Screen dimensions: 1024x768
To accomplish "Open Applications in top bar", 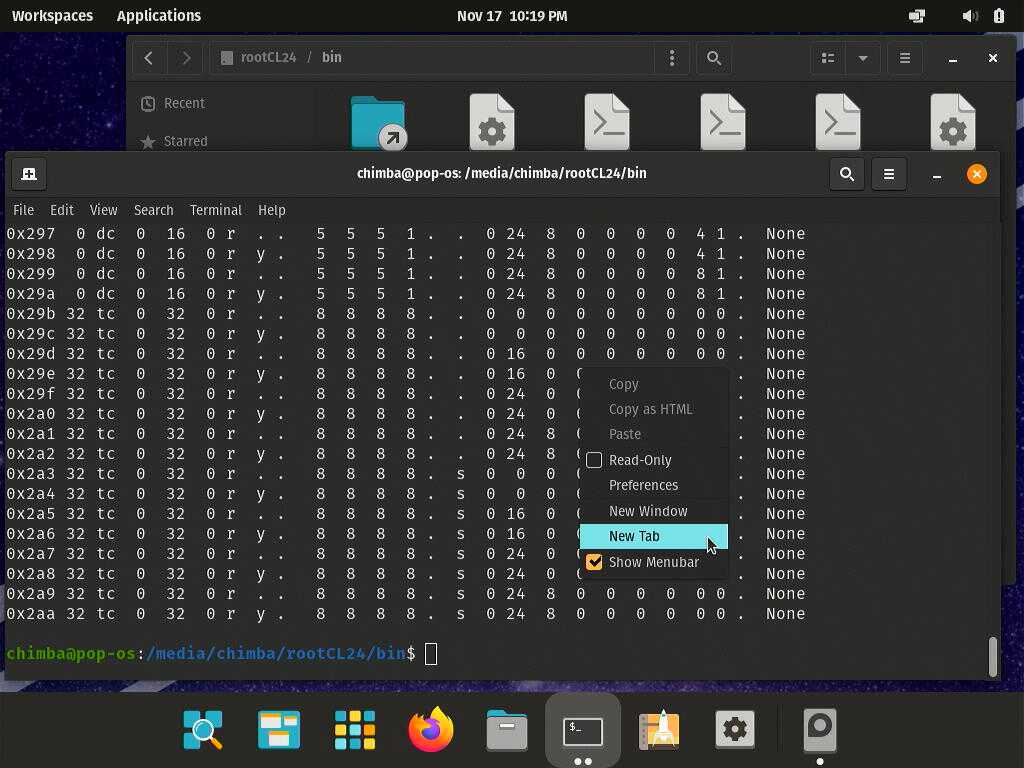I will (159, 16).
